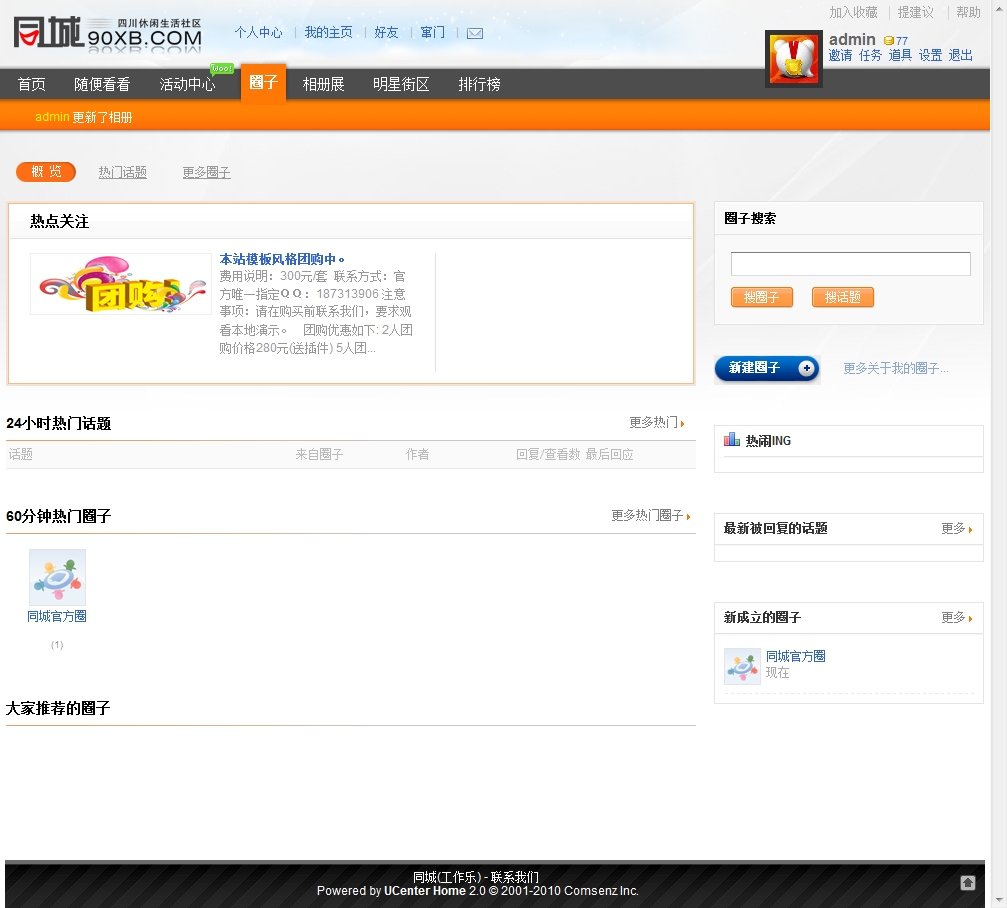Select the 概览 tab

coord(46,171)
